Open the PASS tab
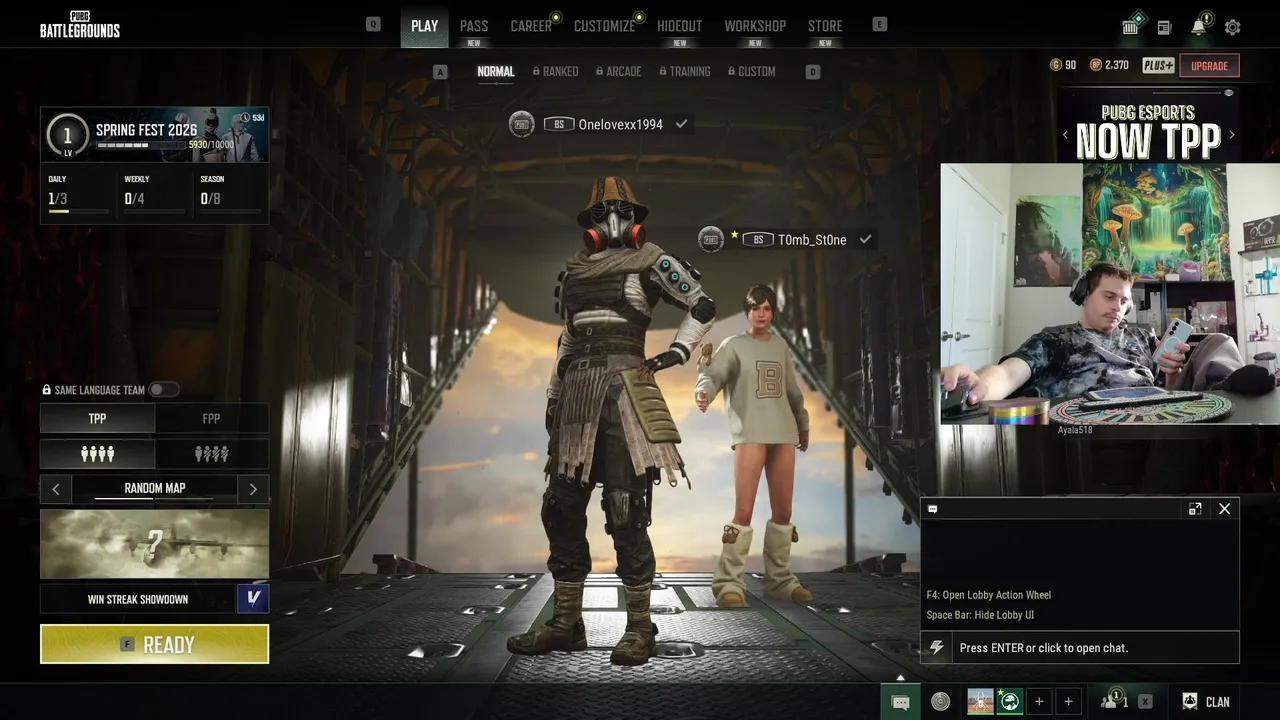Screen dimensions: 1280x720 coord(474,26)
